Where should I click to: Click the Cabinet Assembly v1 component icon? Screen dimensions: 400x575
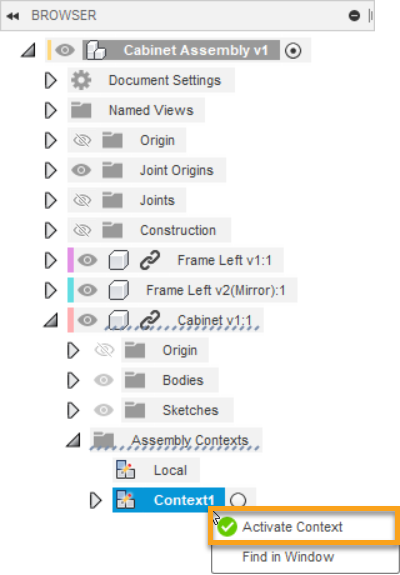(95, 50)
